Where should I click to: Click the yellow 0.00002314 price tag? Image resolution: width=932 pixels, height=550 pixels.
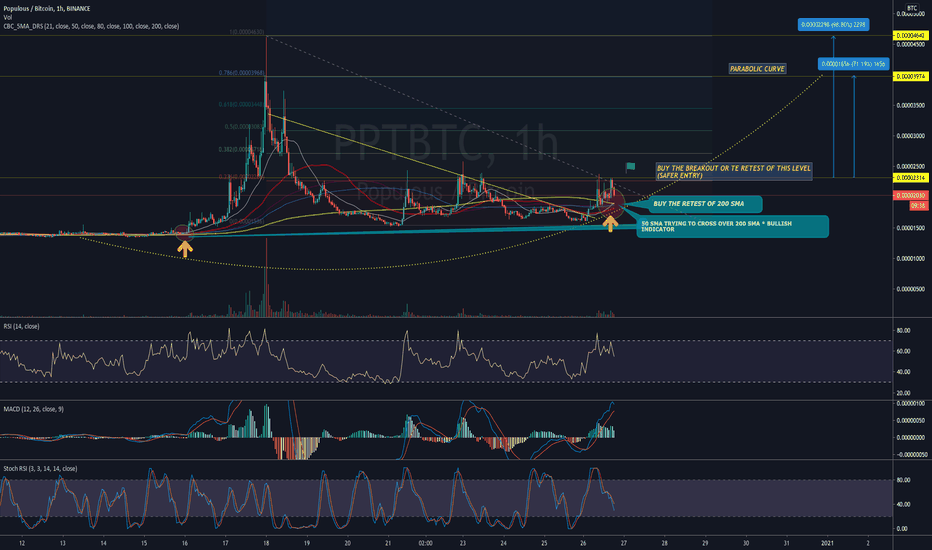point(911,178)
